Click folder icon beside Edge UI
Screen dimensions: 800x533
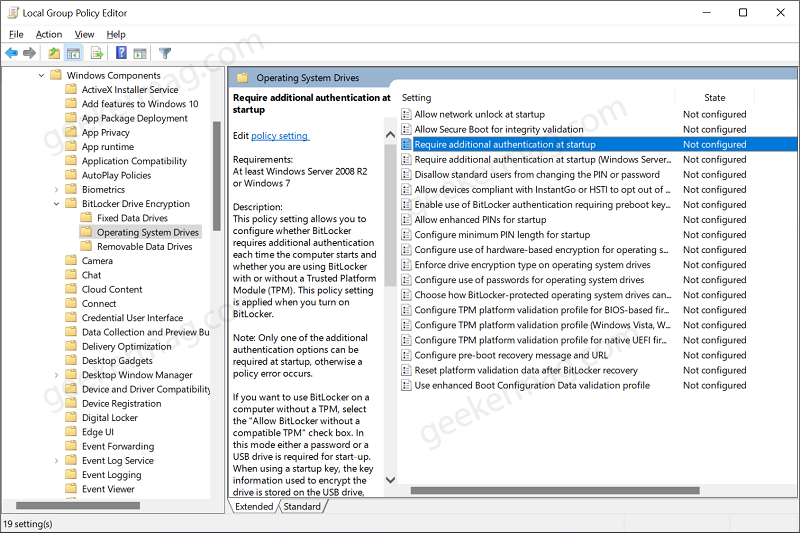[71, 432]
